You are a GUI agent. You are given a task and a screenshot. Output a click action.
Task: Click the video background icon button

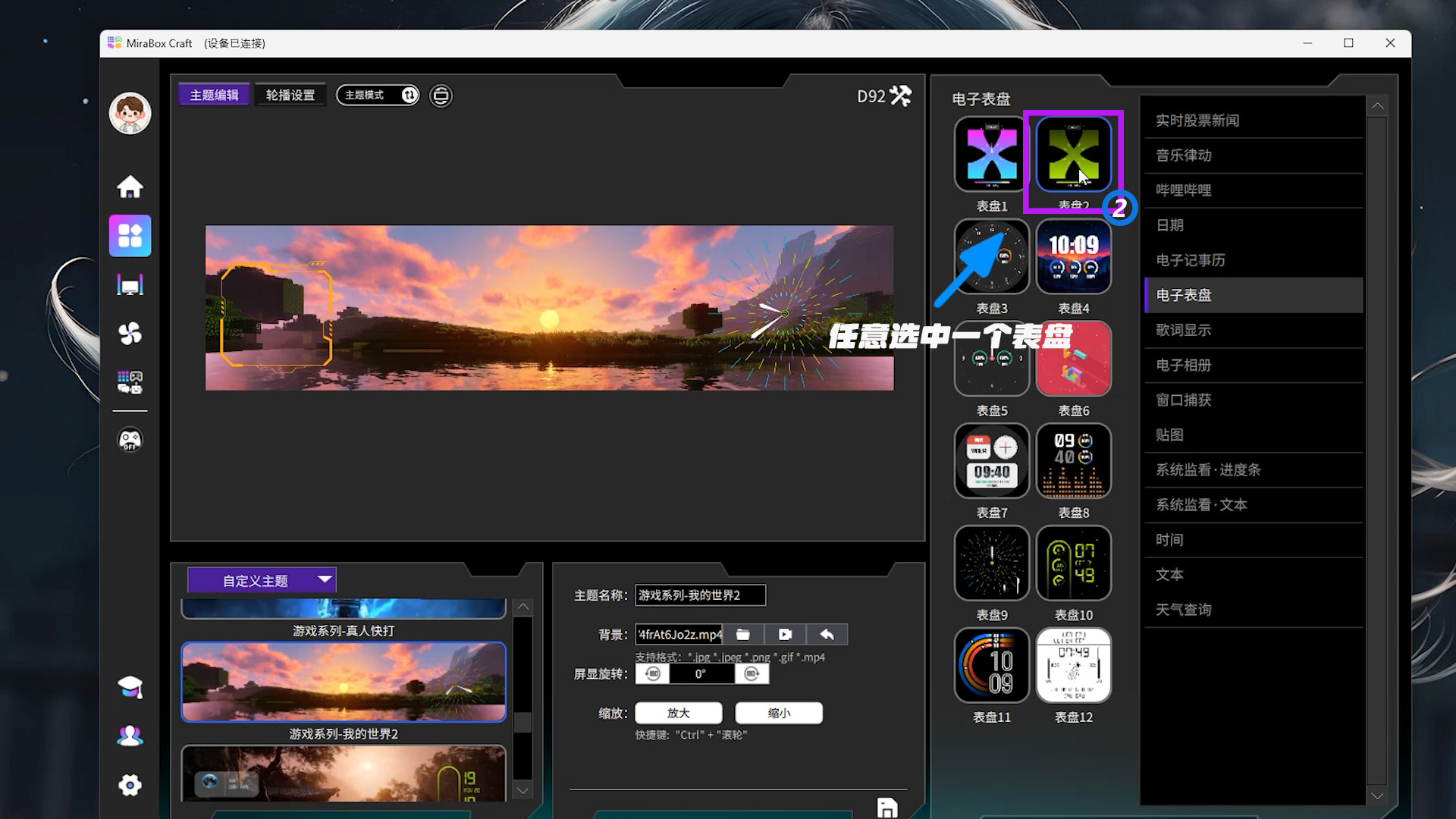pos(785,634)
